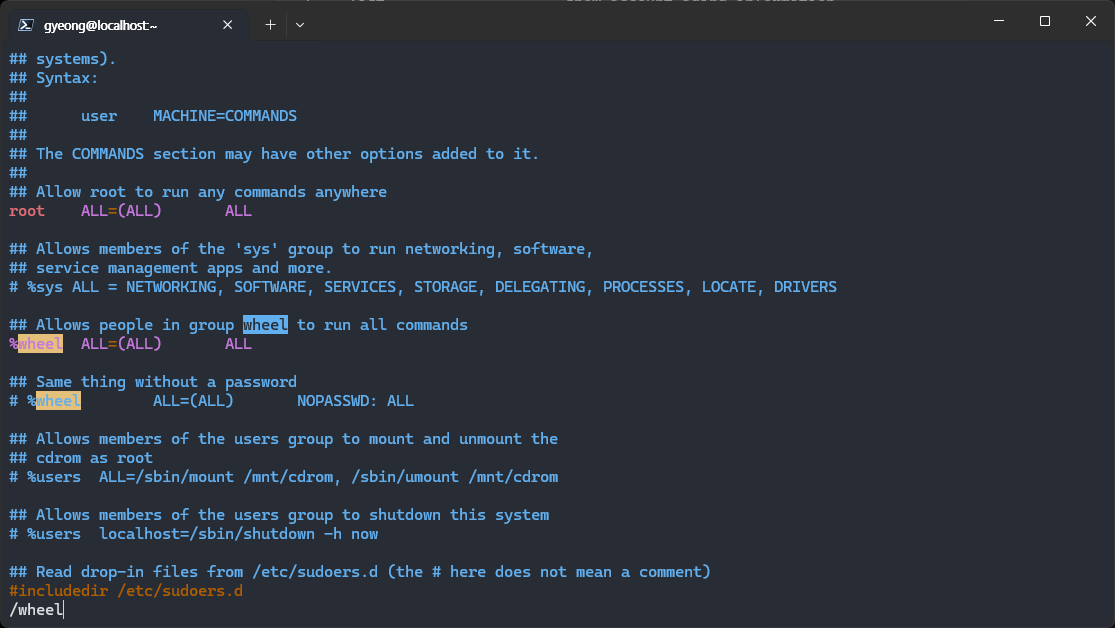Close the gyeong@localhost tab
1115x628 pixels.
(228, 24)
